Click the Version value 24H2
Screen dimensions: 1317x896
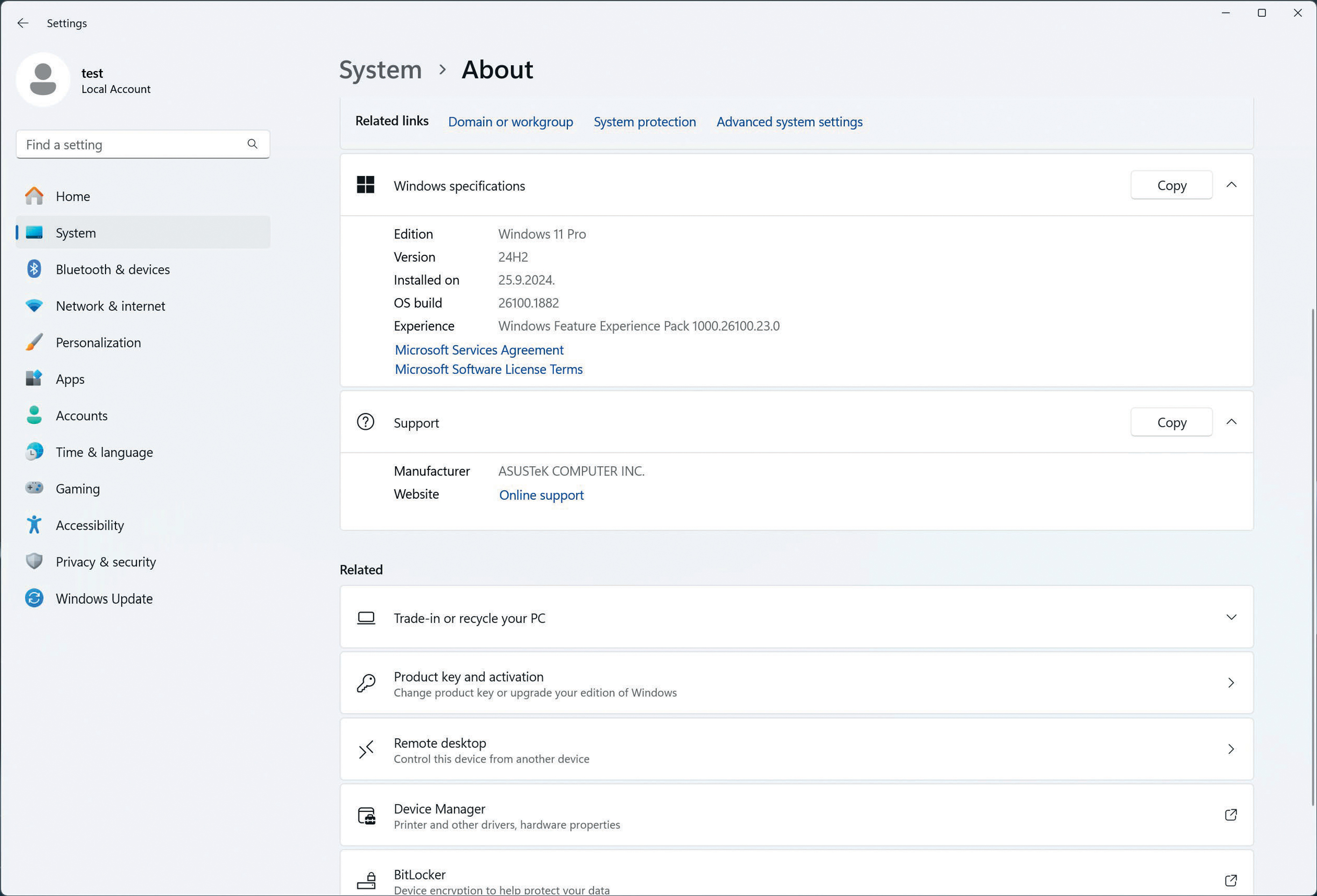click(513, 257)
